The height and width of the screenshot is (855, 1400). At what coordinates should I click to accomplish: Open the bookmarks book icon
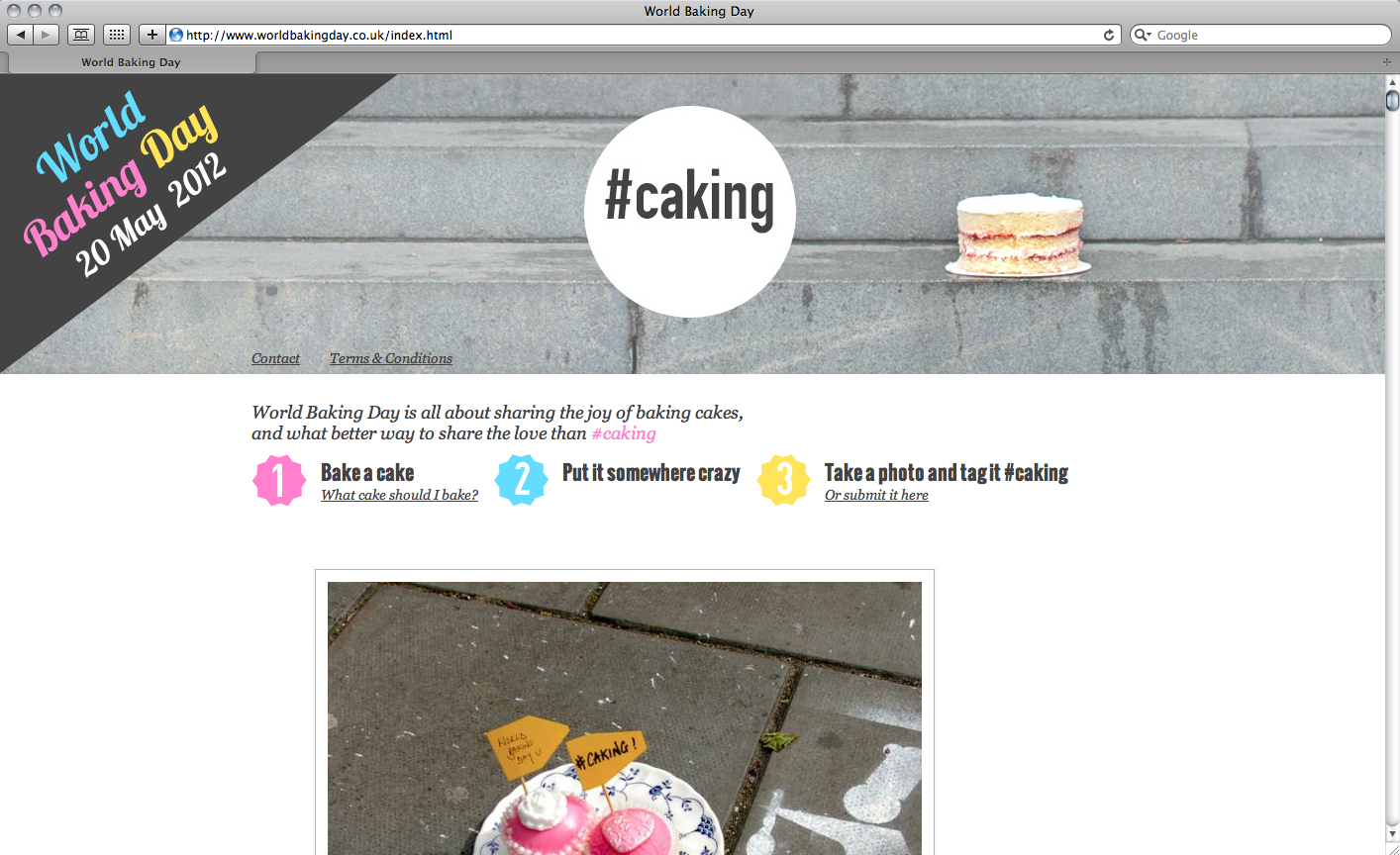pyautogui.click(x=81, y=35)
